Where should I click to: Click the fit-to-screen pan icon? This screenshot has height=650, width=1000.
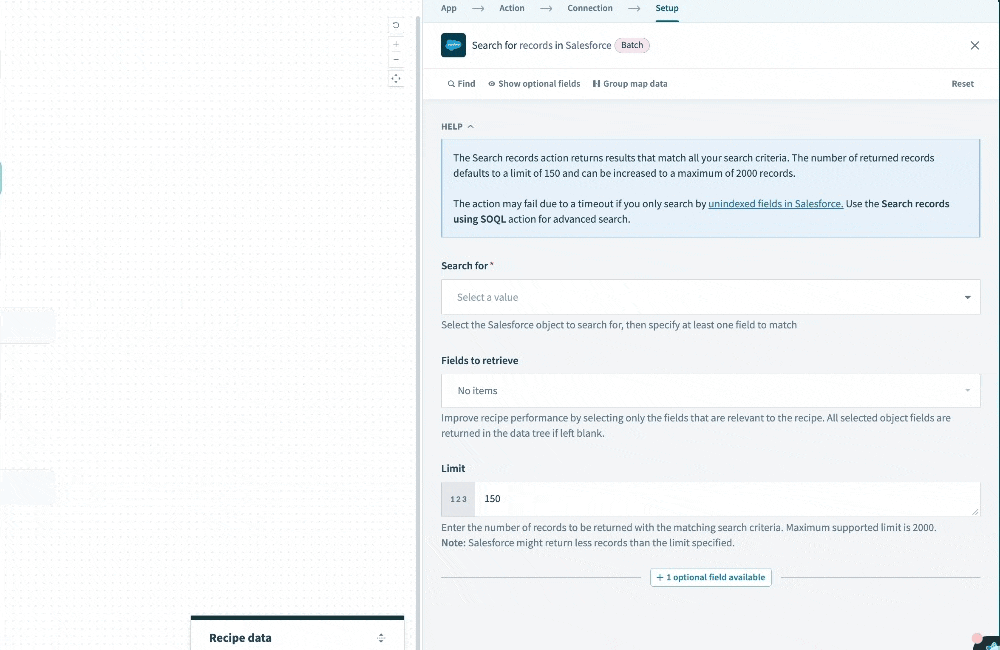click(396, 79)
